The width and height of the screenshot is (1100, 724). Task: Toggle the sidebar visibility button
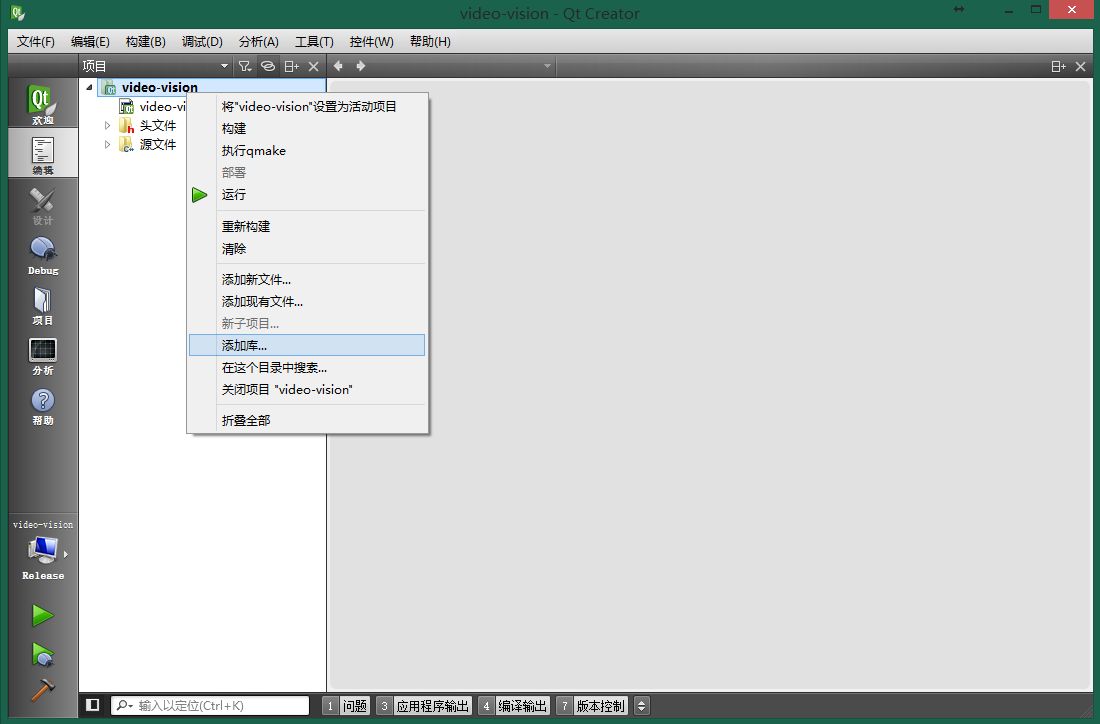[93, 704]
